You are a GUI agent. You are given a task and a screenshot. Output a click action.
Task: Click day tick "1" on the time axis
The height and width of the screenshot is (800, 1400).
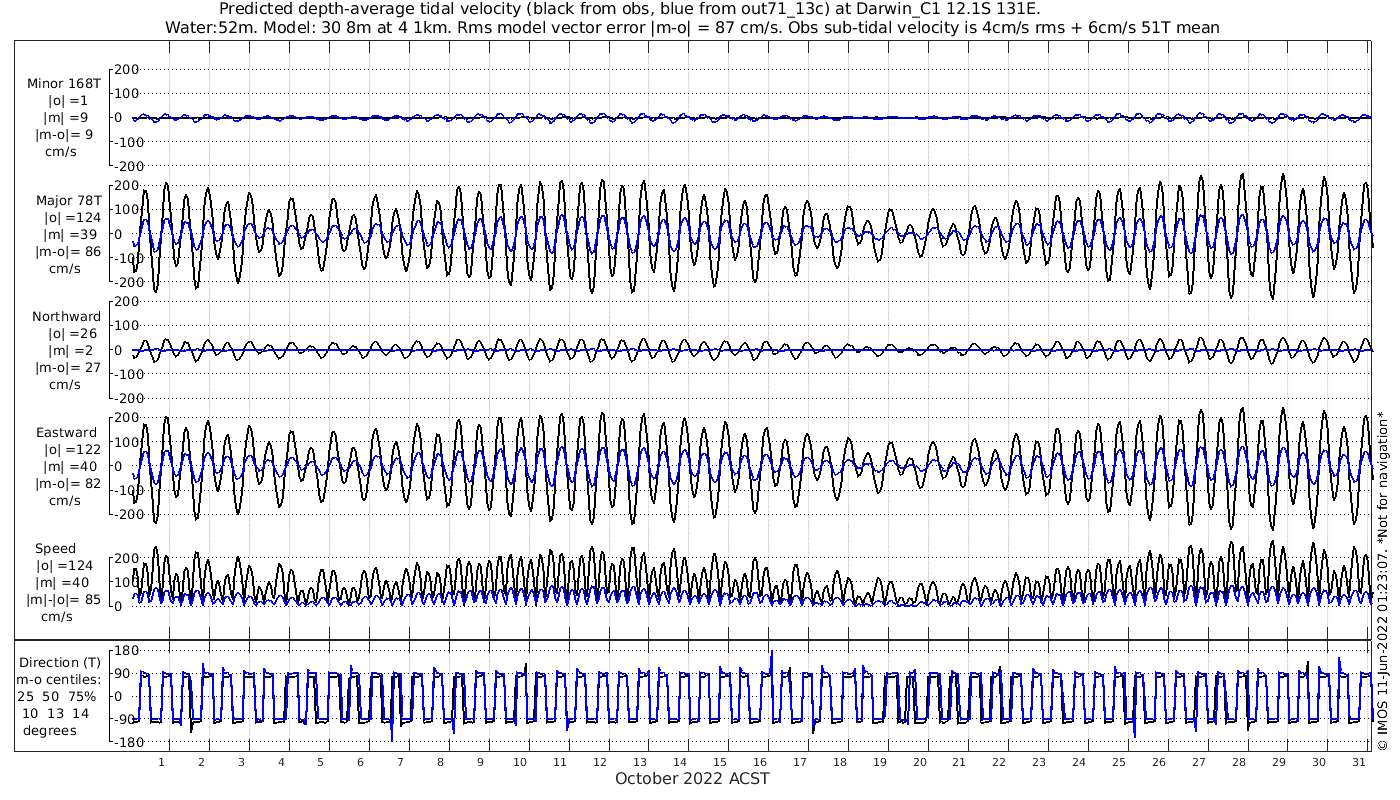pos(162,761)
